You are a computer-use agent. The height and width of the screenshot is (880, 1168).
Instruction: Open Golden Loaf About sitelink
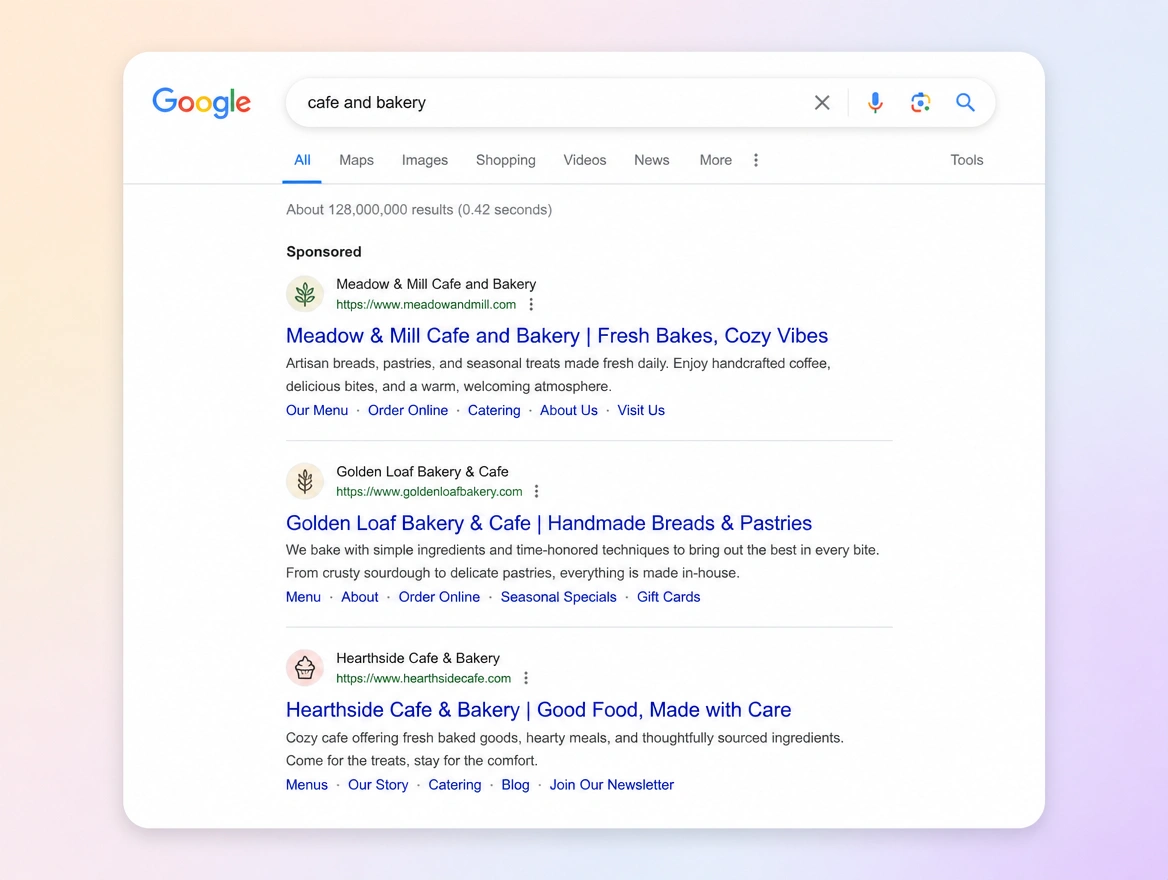coord(360,597)
